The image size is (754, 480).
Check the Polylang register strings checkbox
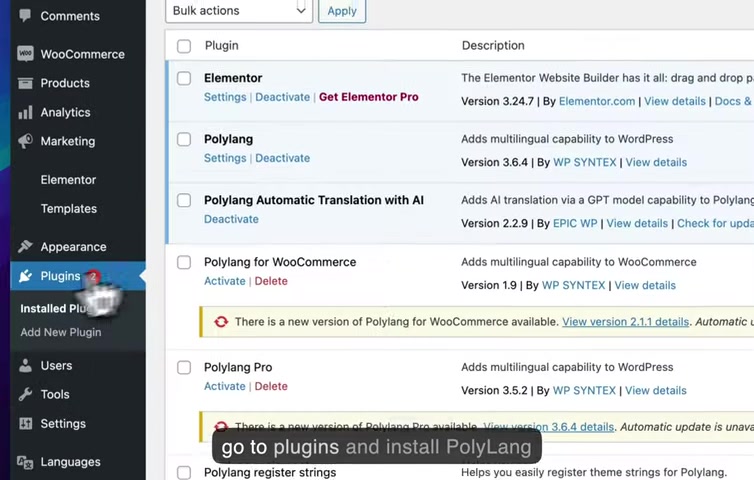pos(184,472)
